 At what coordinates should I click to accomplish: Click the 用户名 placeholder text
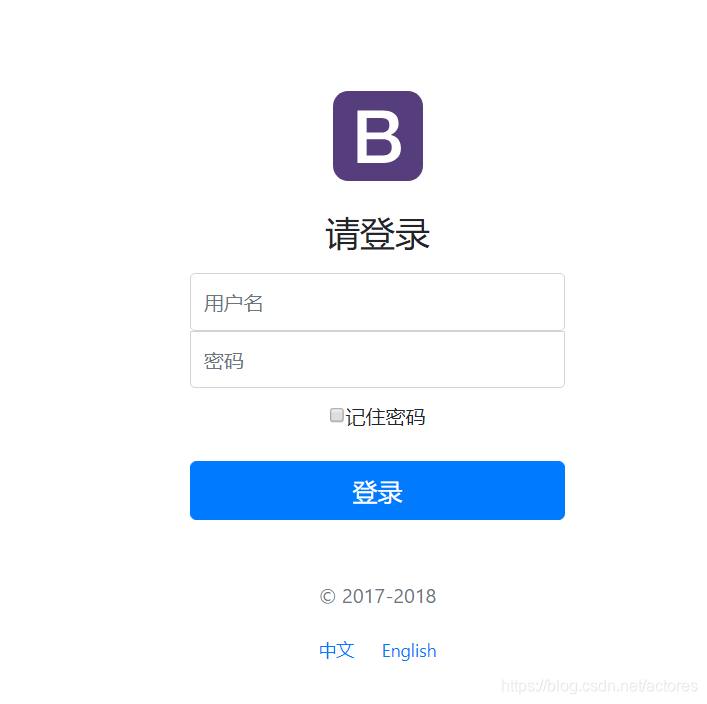(x=233, y=303)
